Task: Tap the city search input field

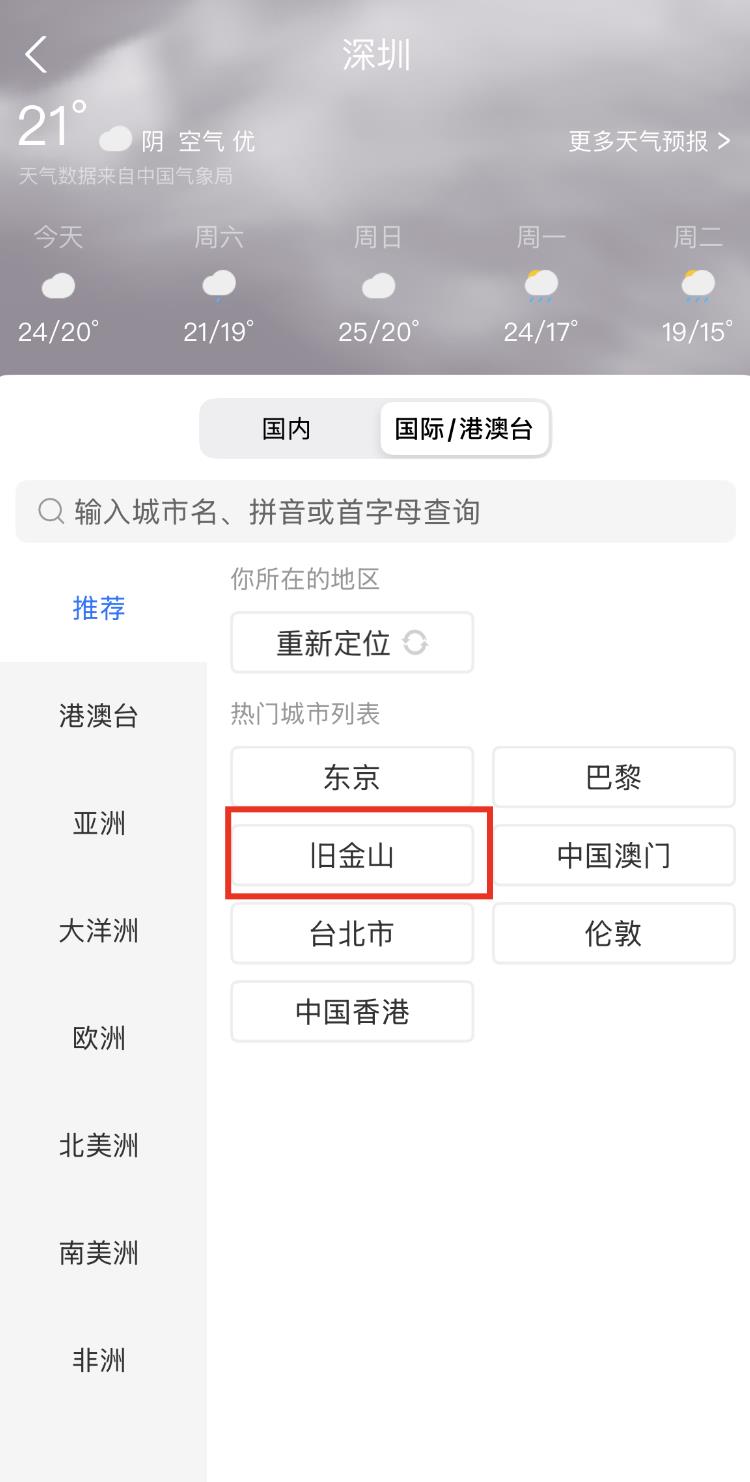Action: (375, 511)
